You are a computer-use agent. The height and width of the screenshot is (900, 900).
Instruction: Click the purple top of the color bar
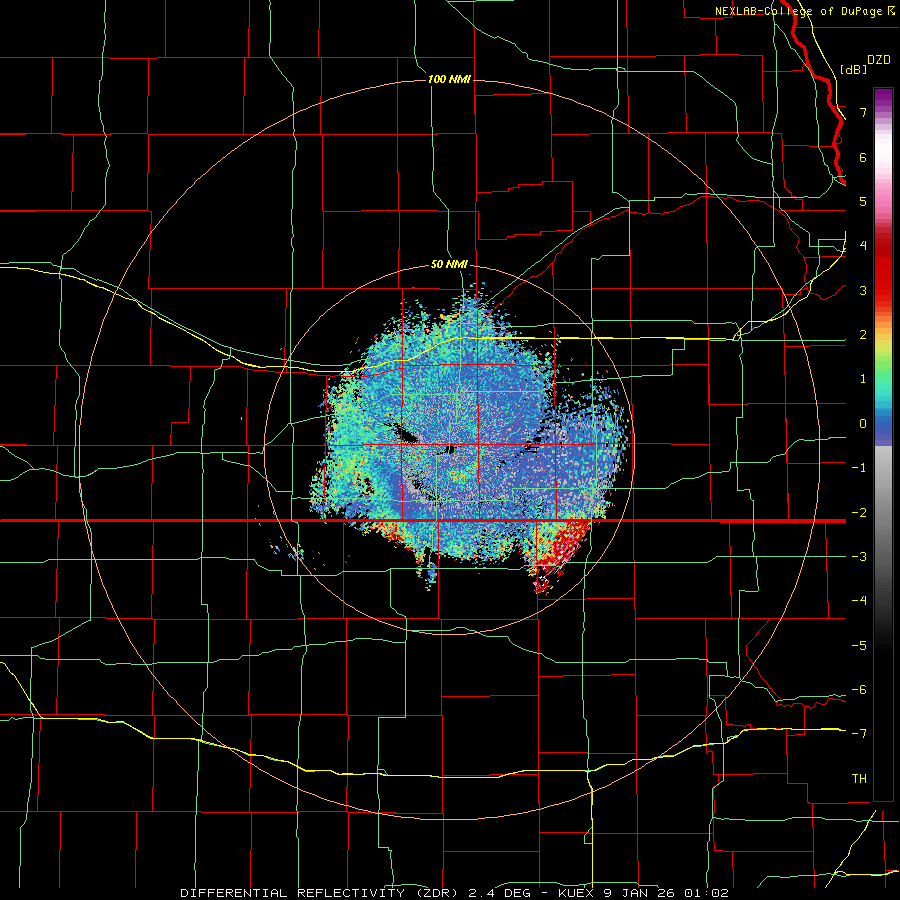883,98
